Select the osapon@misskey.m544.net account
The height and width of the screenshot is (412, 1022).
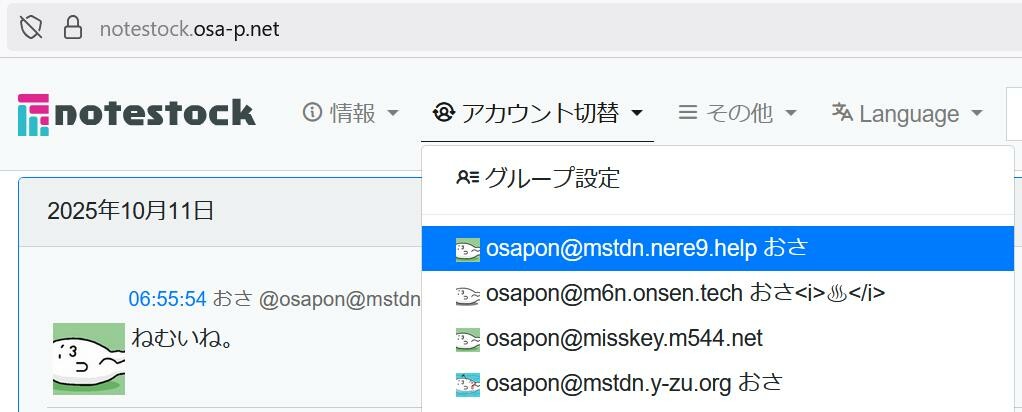click(624, 339)
